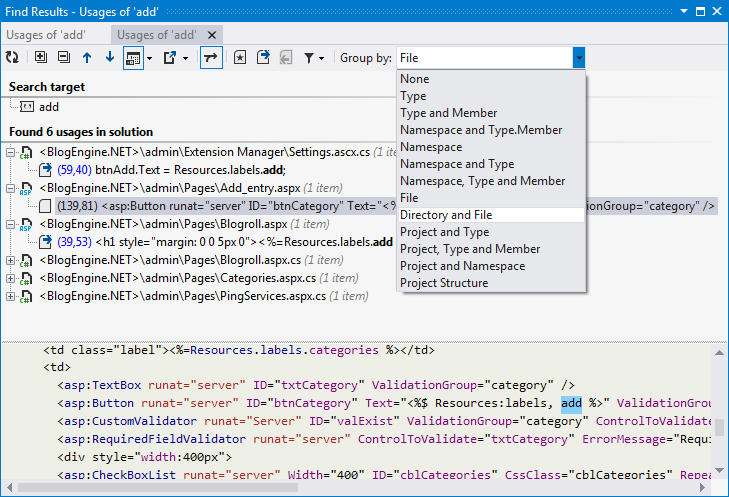The width and height of the screenshot is (729, 497).
Task: Choose 'Project Structure' from the list
Action: [x=444, y=283]
